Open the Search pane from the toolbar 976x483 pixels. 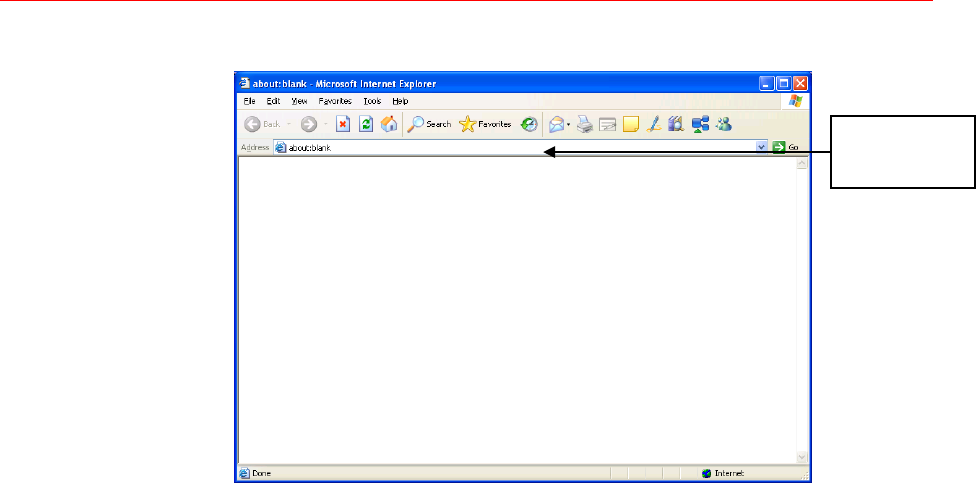pyautogui.click(x=429, y=124)
